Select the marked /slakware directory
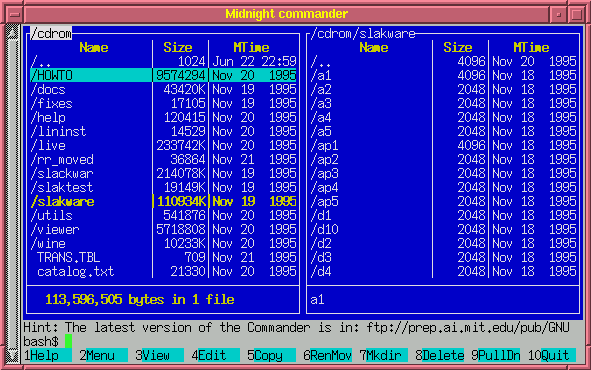This screenshot has width=591, height=370. [163, 202]
